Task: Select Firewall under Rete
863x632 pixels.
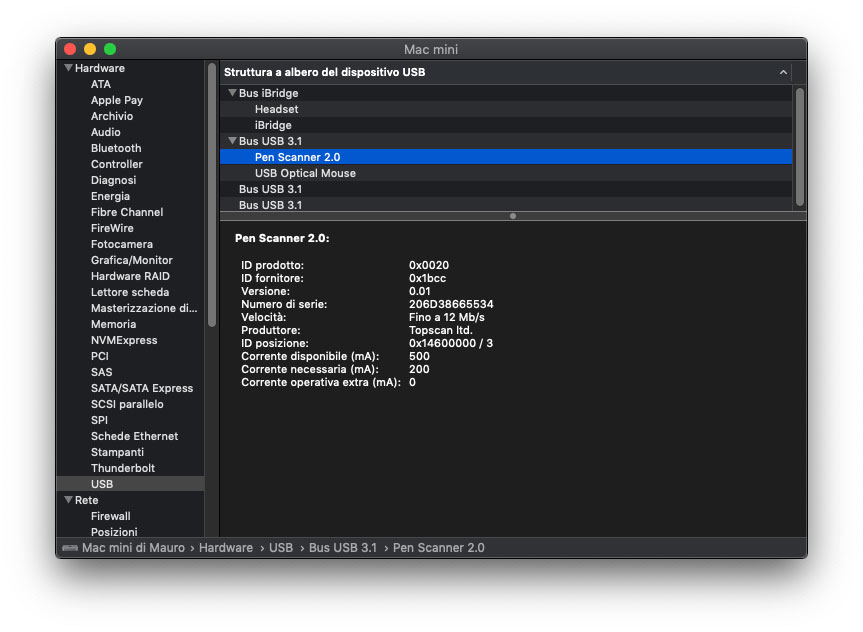Action: tap(110, 516)
